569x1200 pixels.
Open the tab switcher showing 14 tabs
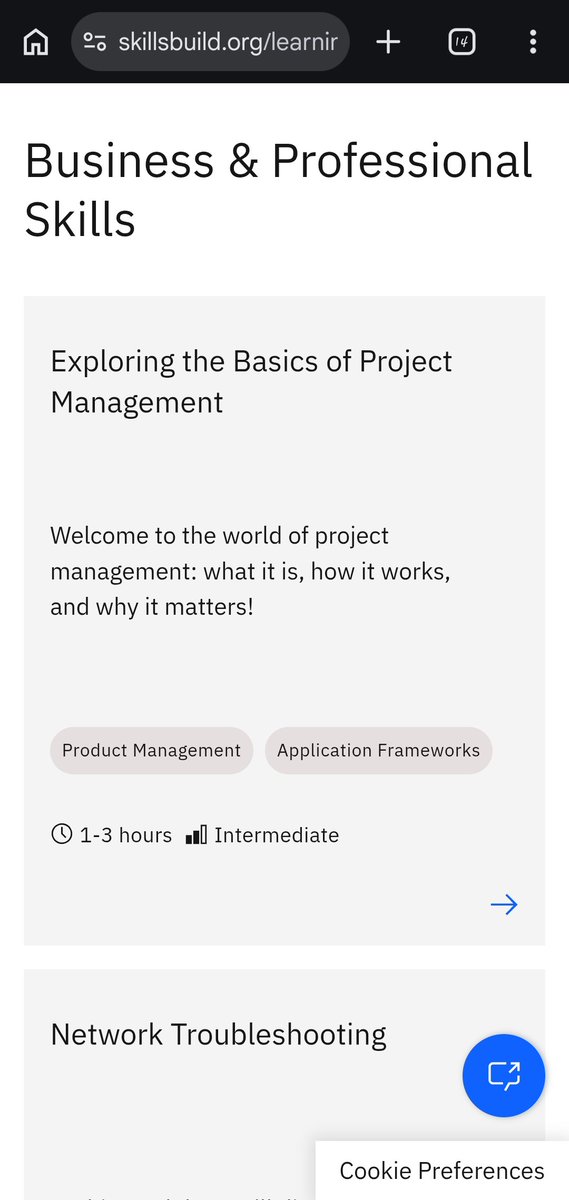[x=462, y=42]
